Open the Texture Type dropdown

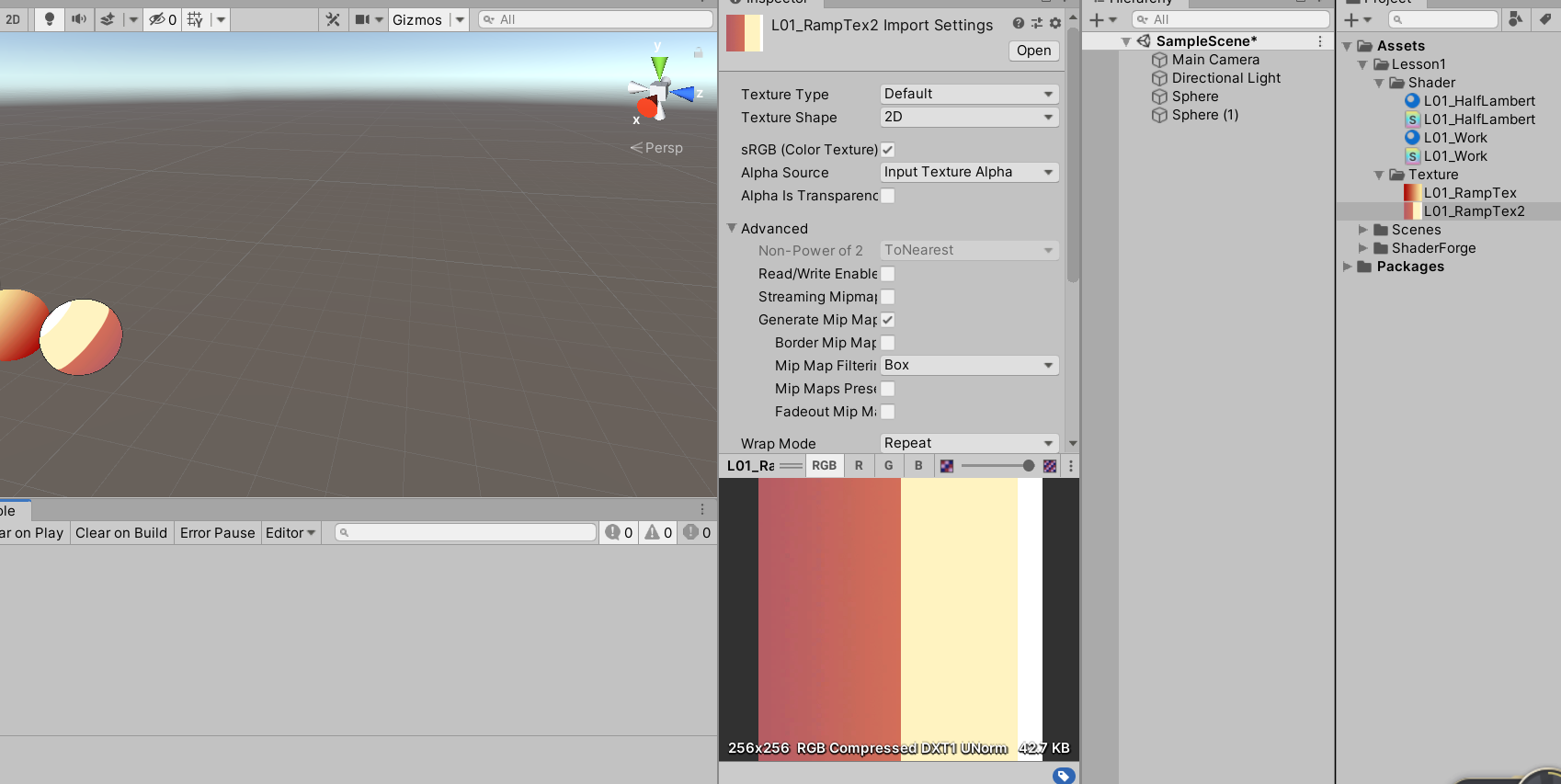(969, 94)
